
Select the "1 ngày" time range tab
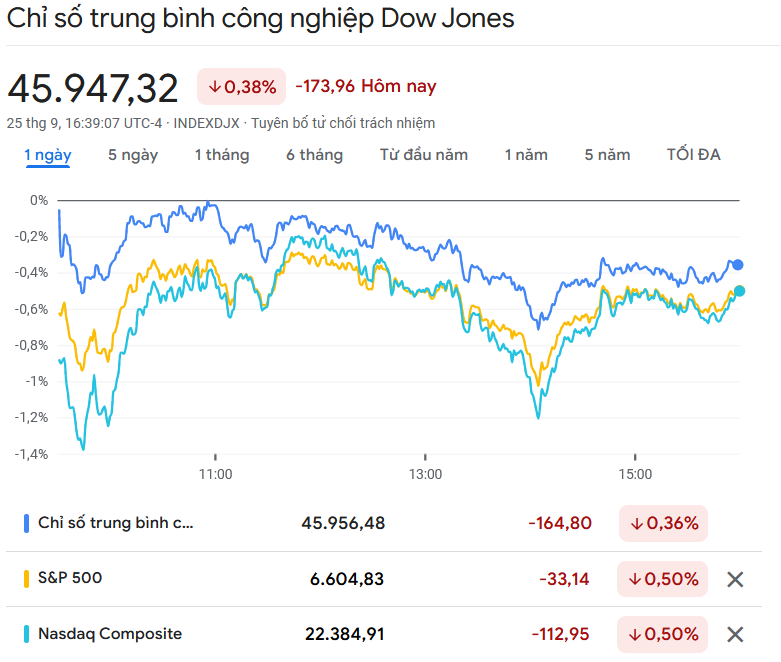click(x=48, y=155)
